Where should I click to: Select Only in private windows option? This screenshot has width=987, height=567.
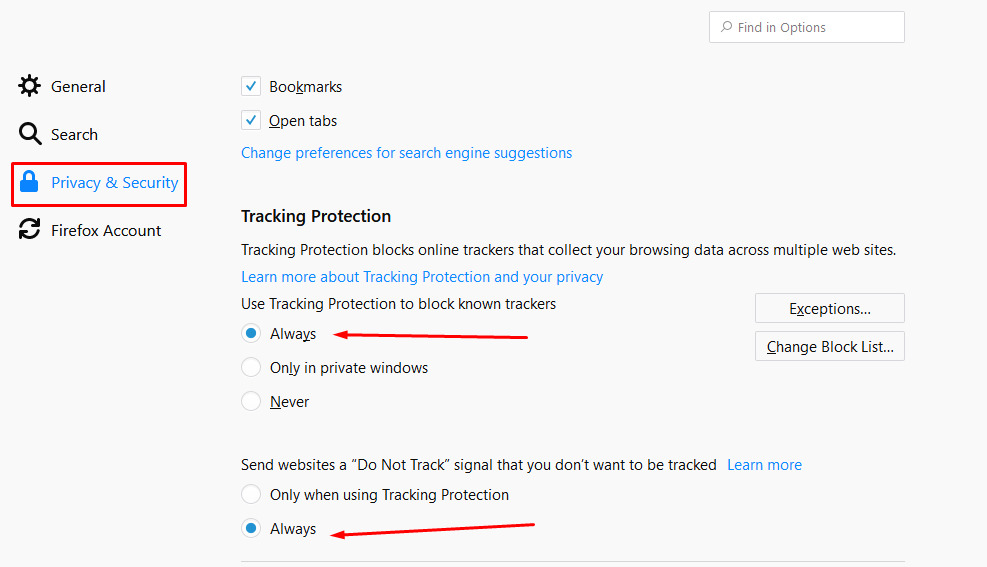click(x=251, y=367)
